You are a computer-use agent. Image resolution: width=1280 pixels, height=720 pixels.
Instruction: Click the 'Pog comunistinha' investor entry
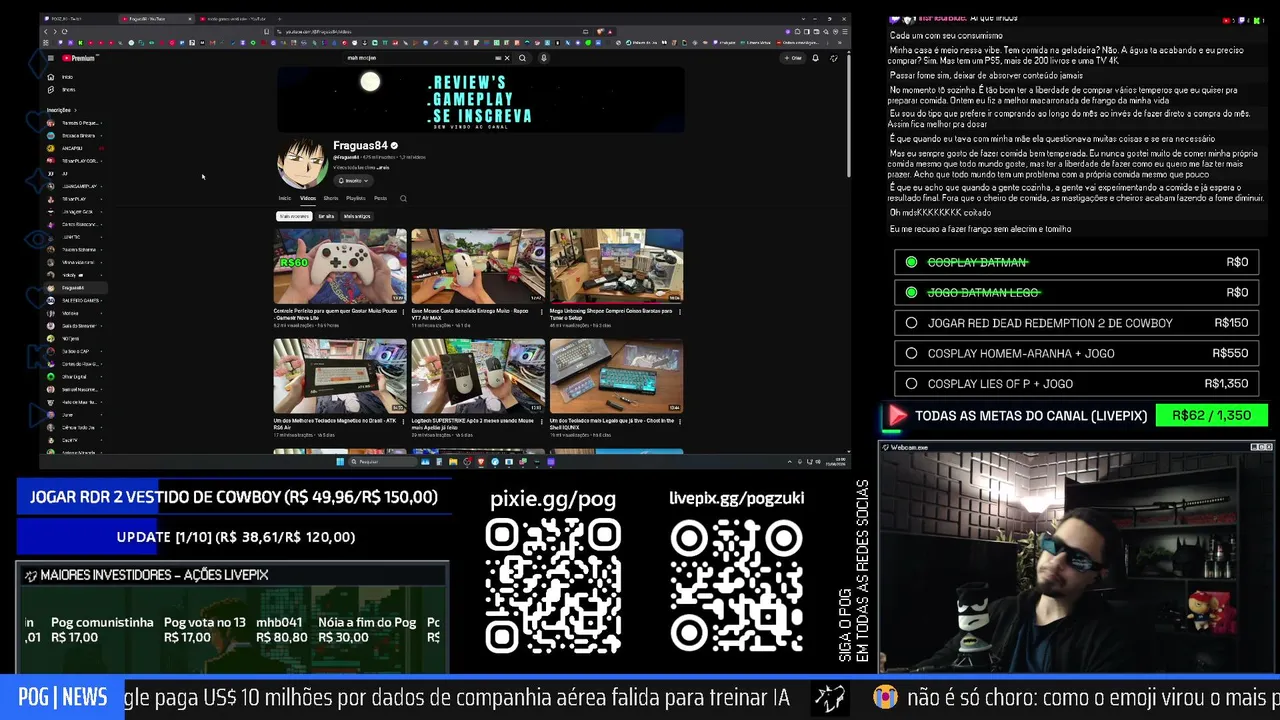tap(102, 629)
